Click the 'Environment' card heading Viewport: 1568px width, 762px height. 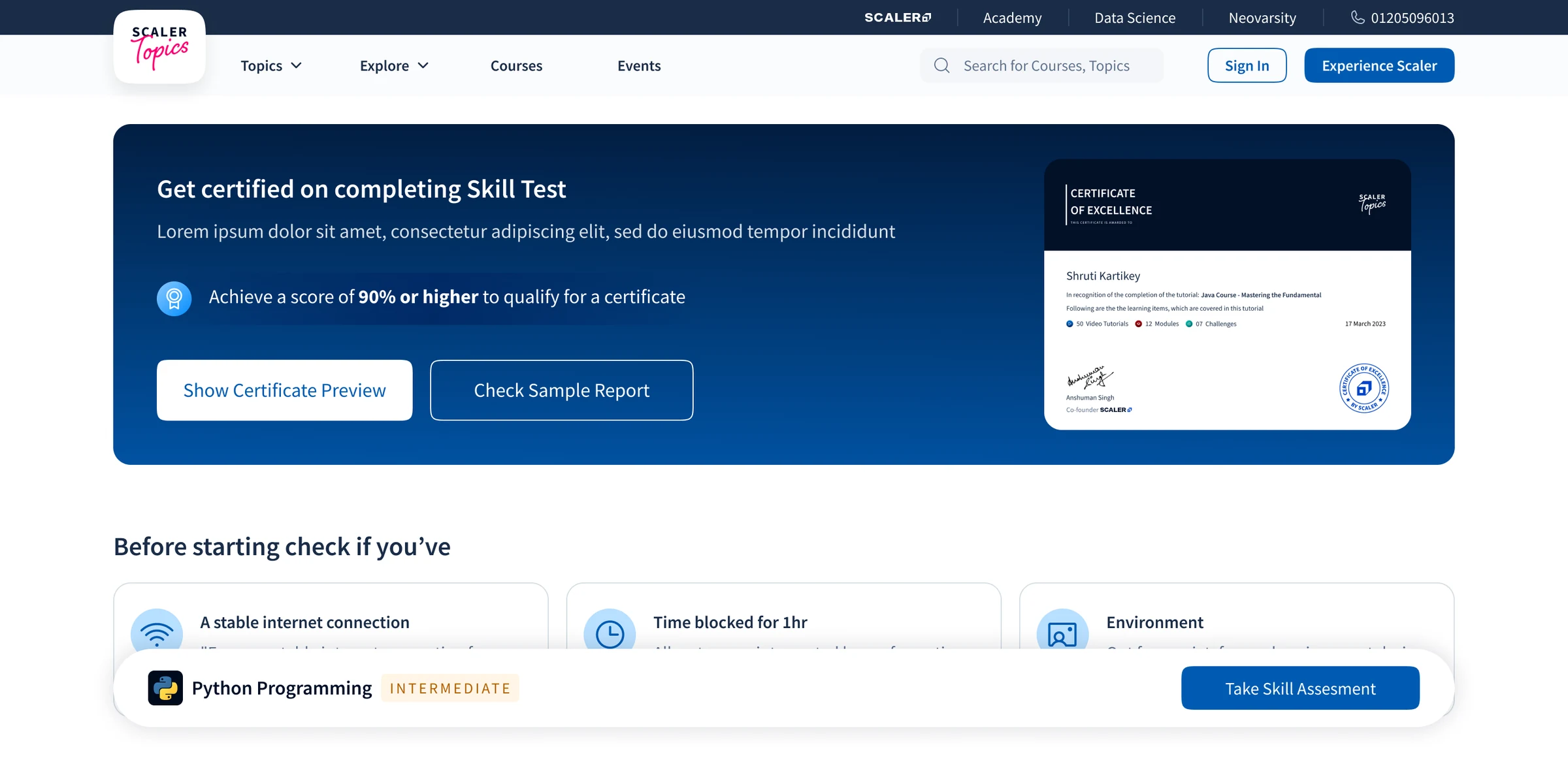[1154, 622]
